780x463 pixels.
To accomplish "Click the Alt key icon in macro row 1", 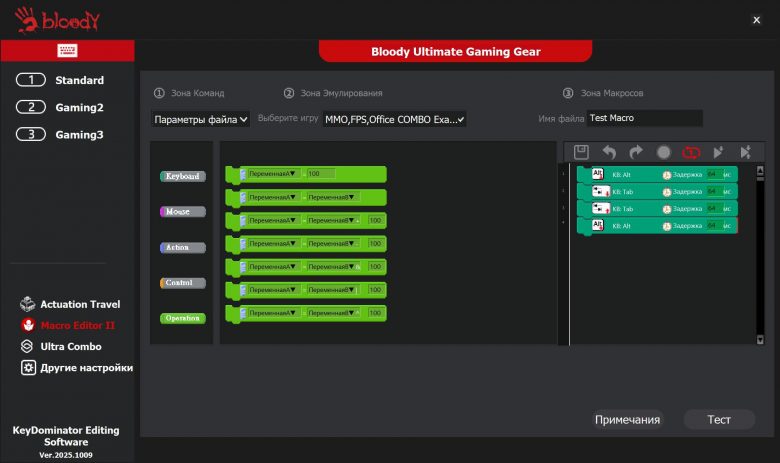I will (597, 174).
